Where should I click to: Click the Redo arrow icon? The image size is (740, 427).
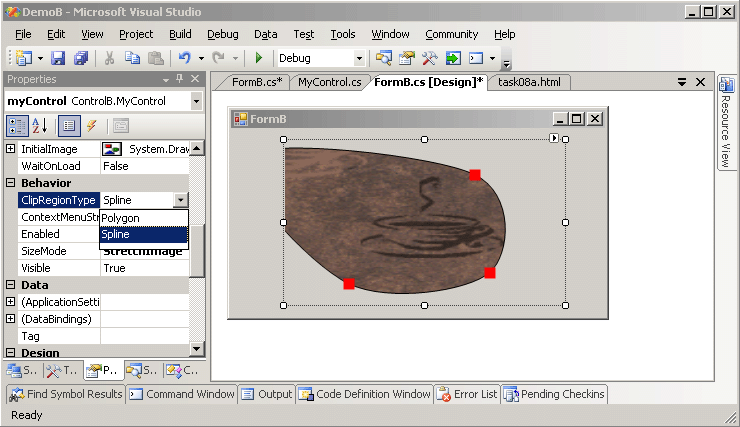pyautogui.click(x=219, y=58)
